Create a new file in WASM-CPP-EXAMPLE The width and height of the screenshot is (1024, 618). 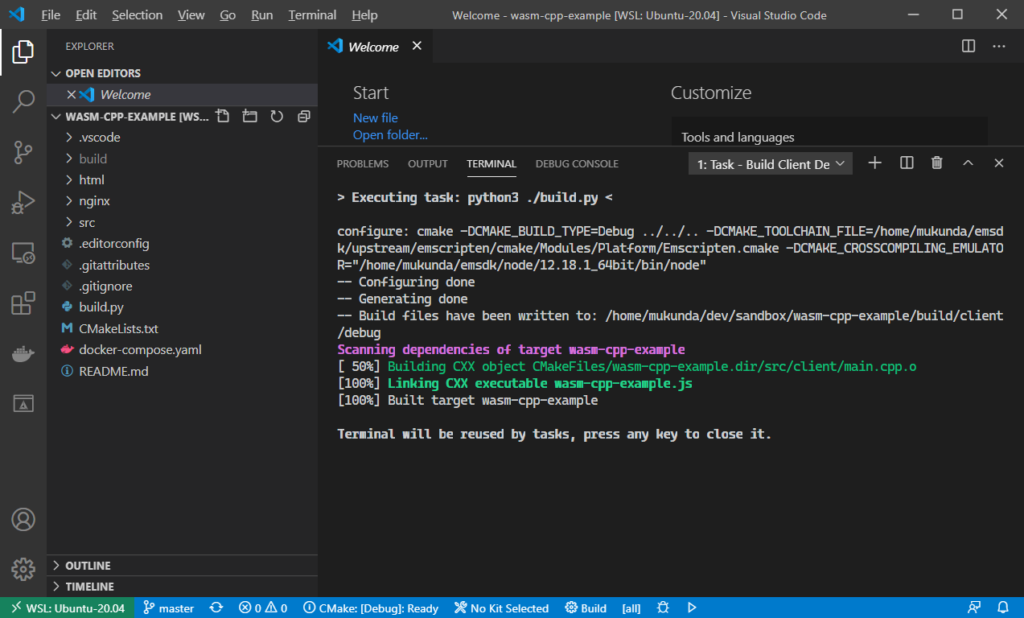[223, 116]
